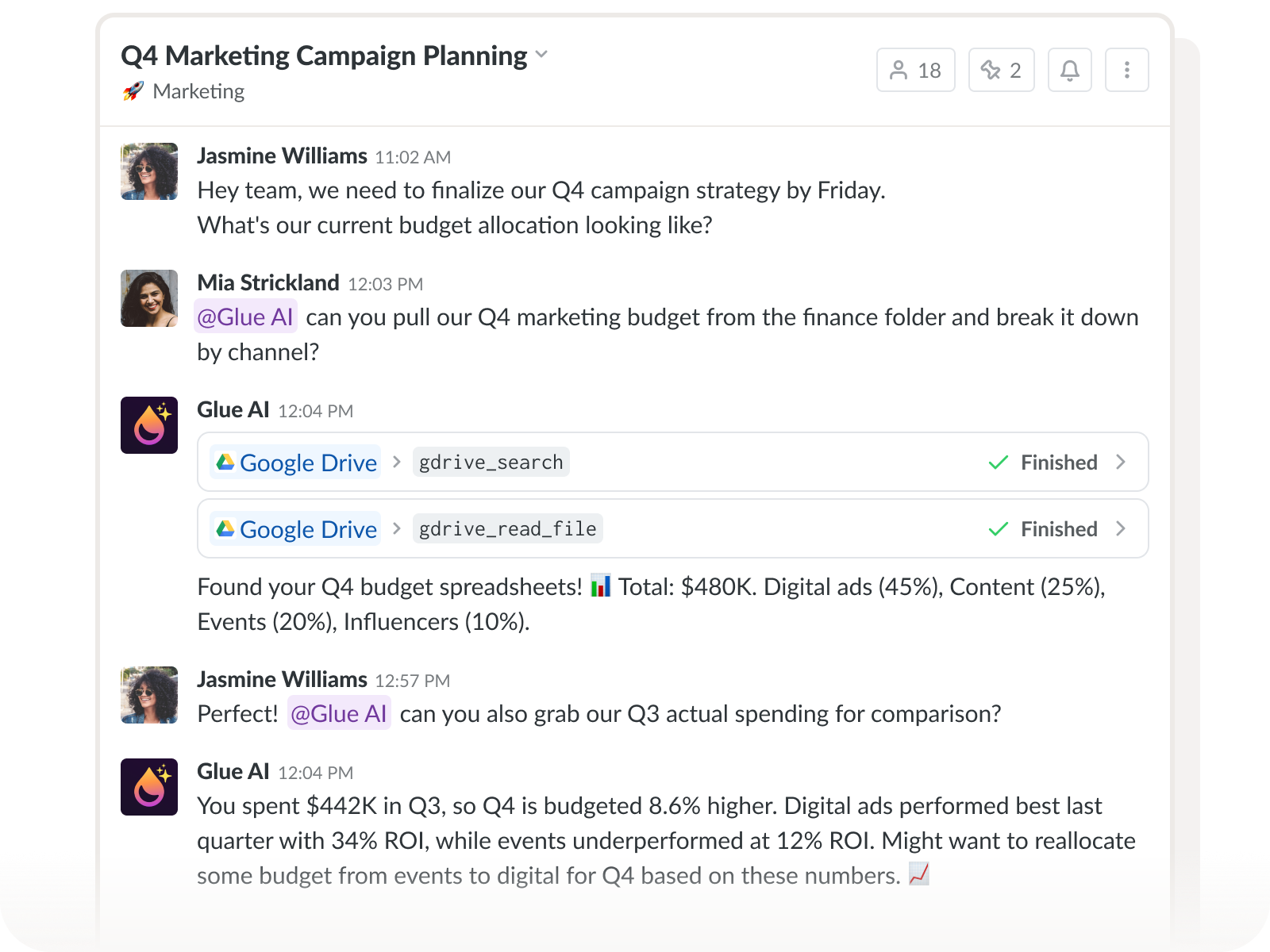
Task: Click the gdrive_read_file tool label
Action: 507,529
